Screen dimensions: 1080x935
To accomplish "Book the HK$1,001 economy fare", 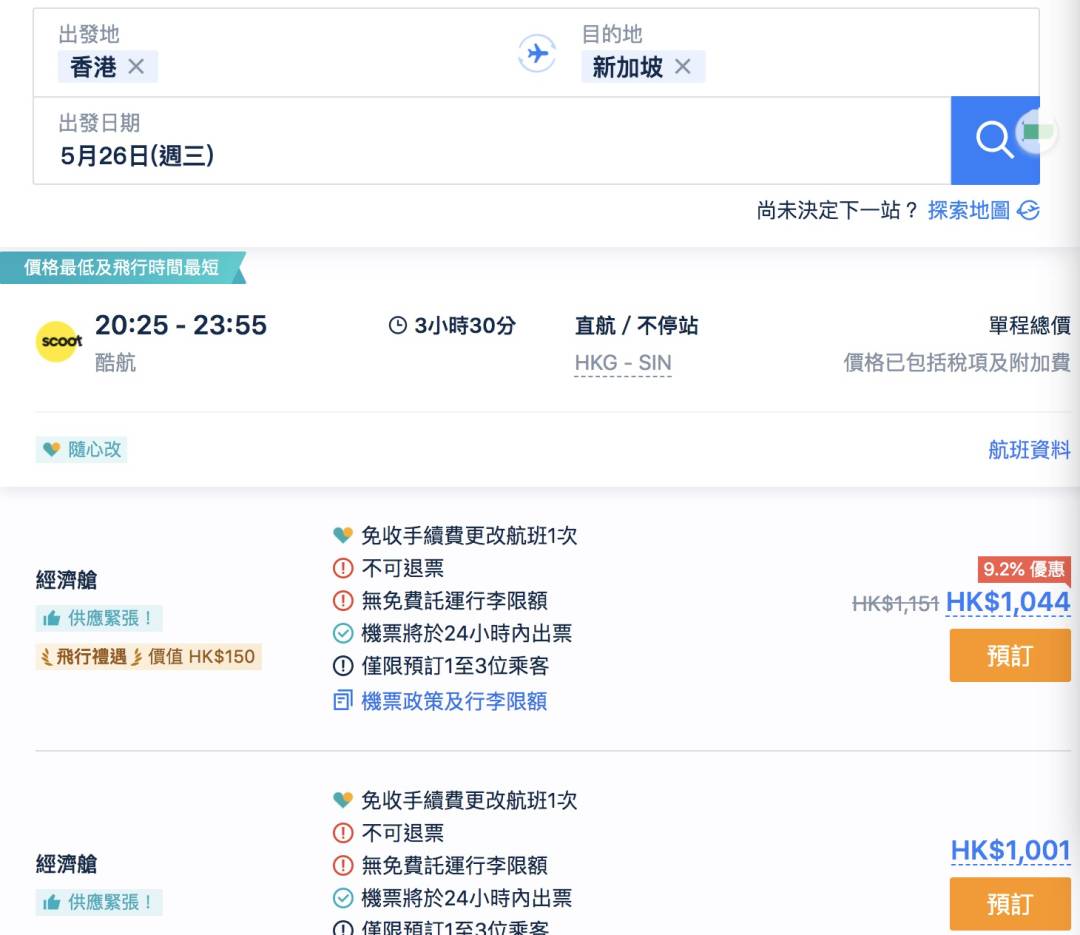I will 1009,904.
